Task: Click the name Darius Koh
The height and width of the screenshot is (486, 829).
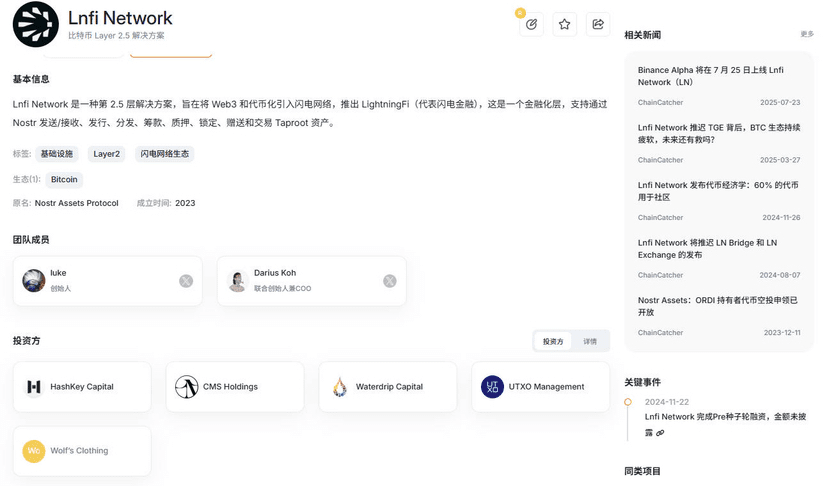Action: point(275,273)
